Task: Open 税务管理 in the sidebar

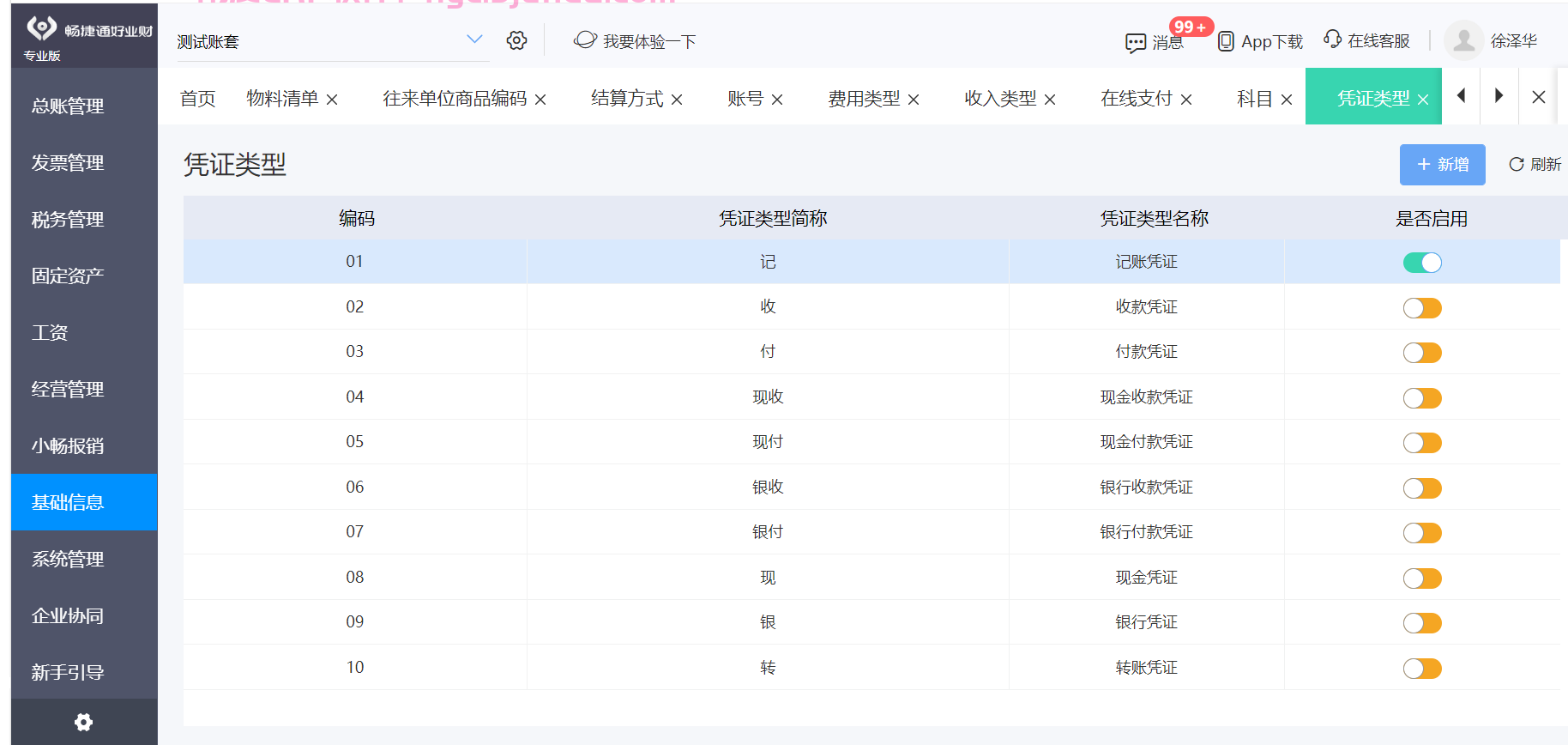Action: pos(84,219)
